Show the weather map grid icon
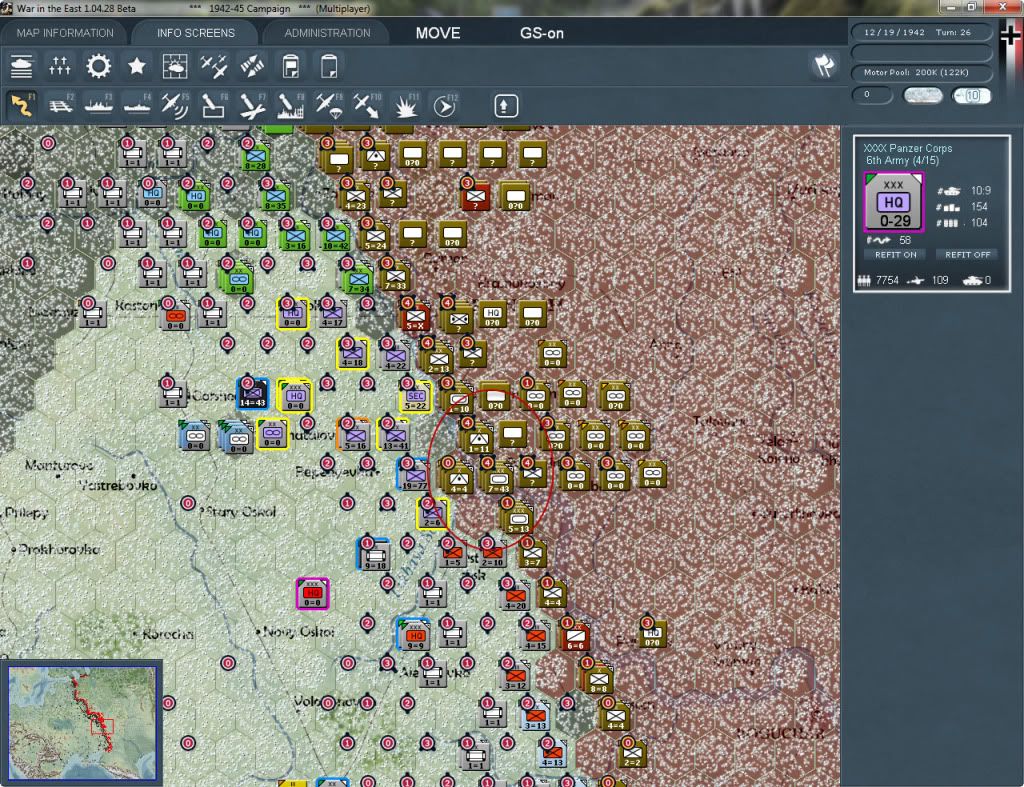 pos(175,66)
